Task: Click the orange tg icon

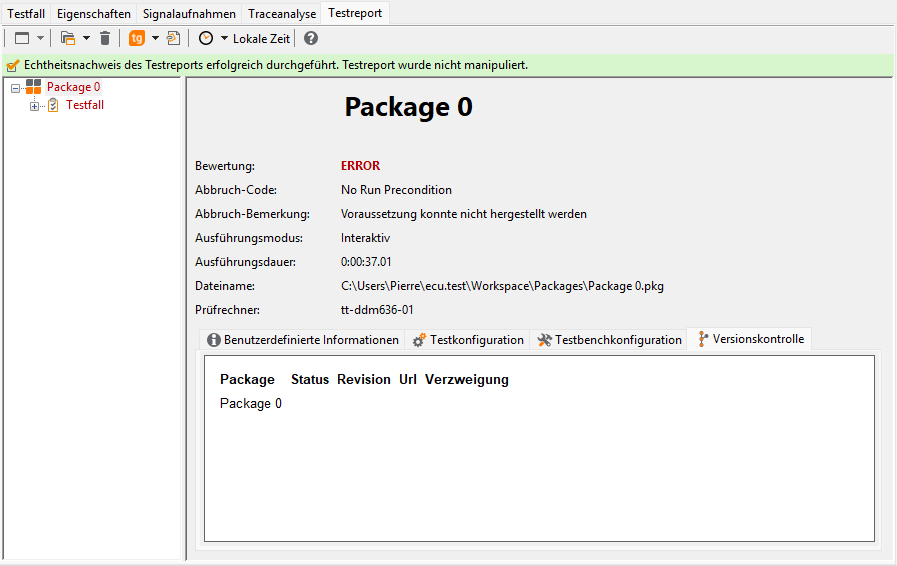Action: pos(137,38)
